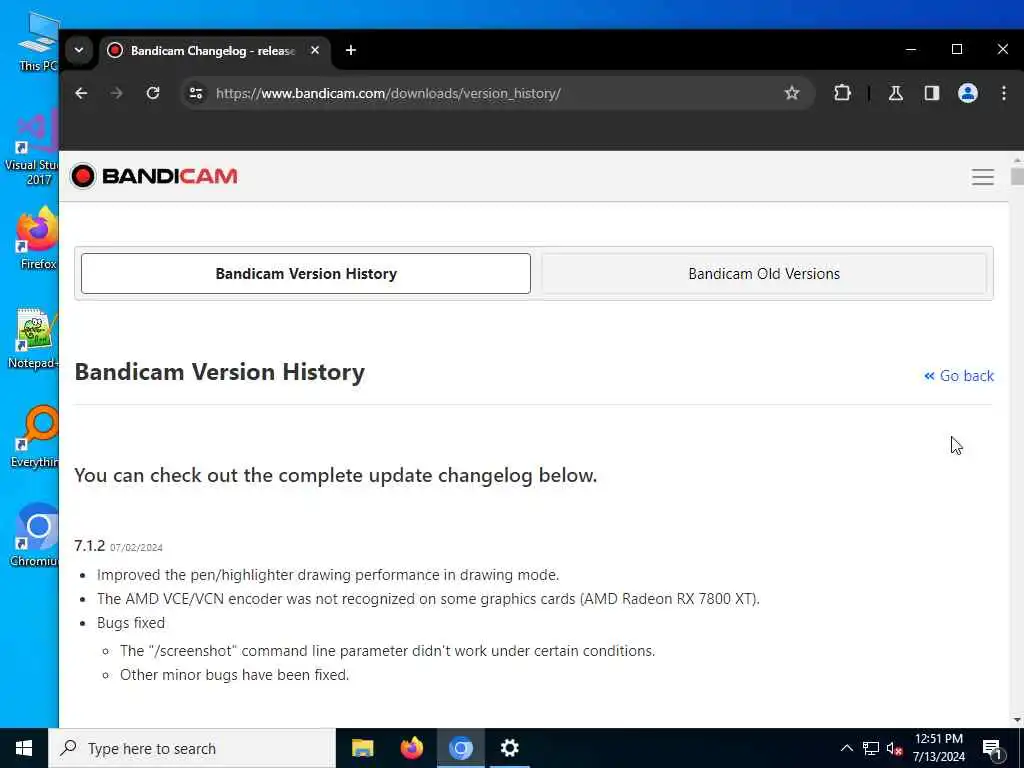Open the user profile avatar
1024x768 pixels.
tap(968, 93)
